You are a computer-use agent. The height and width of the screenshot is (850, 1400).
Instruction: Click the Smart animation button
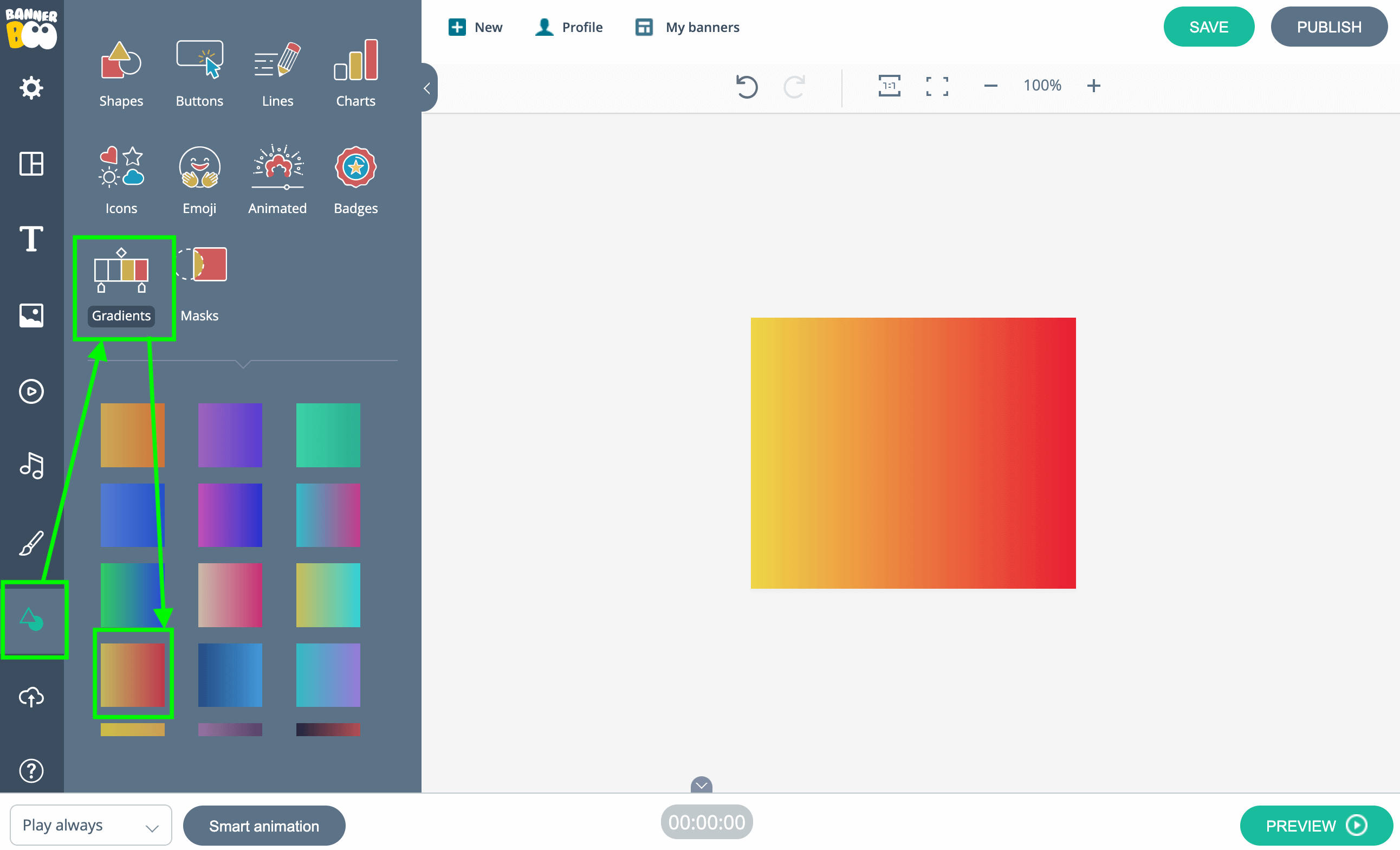264,826
